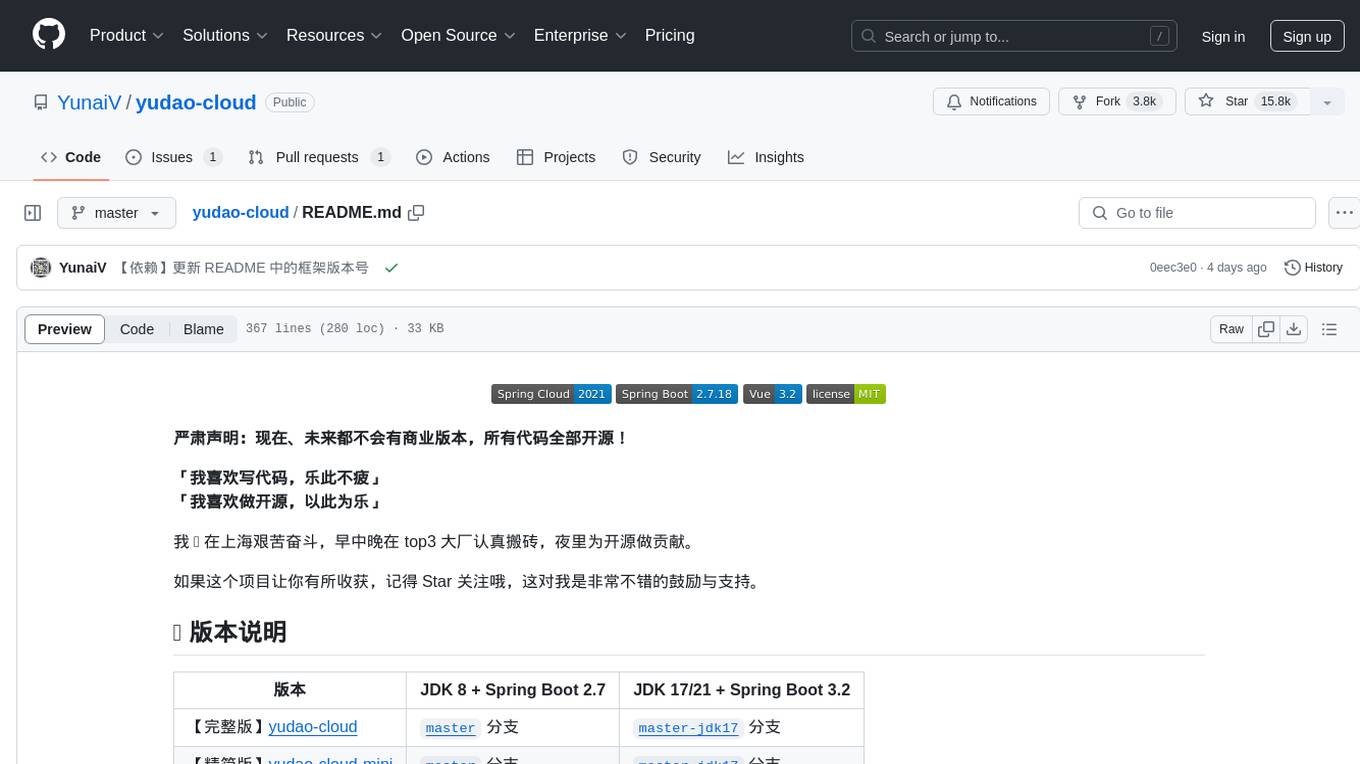The image size is (1360, 764).
Task: Open the YunaiV commit author link
Action: click(83, 268)
